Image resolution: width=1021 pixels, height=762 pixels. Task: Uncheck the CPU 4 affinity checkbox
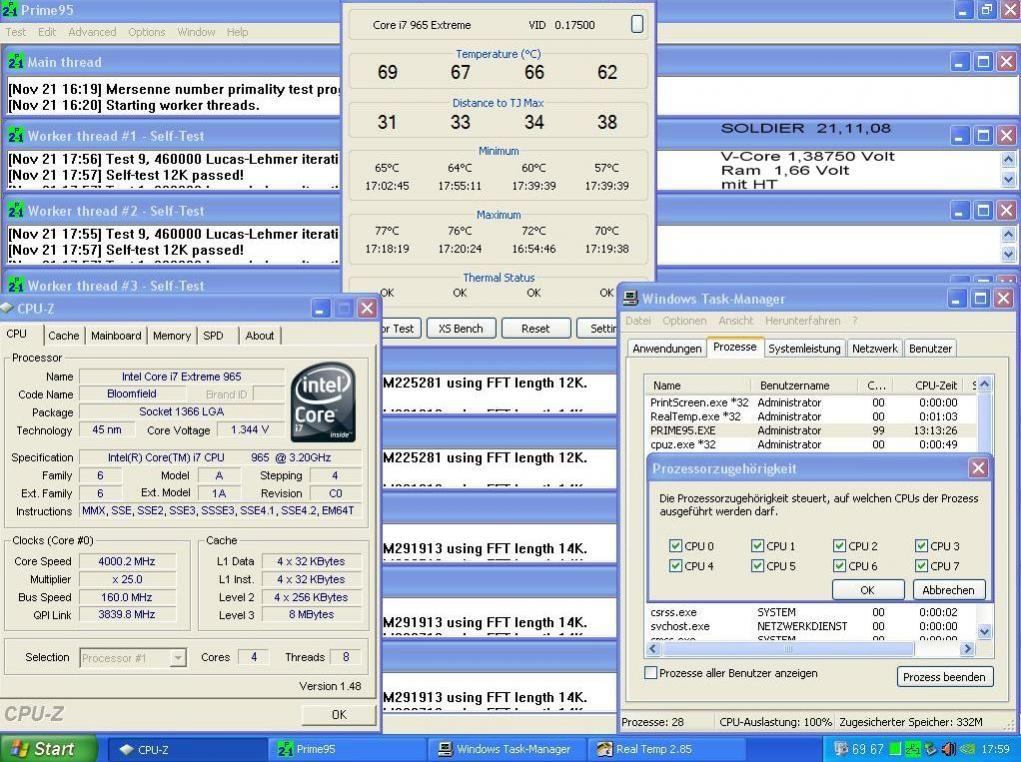[675, 565]
